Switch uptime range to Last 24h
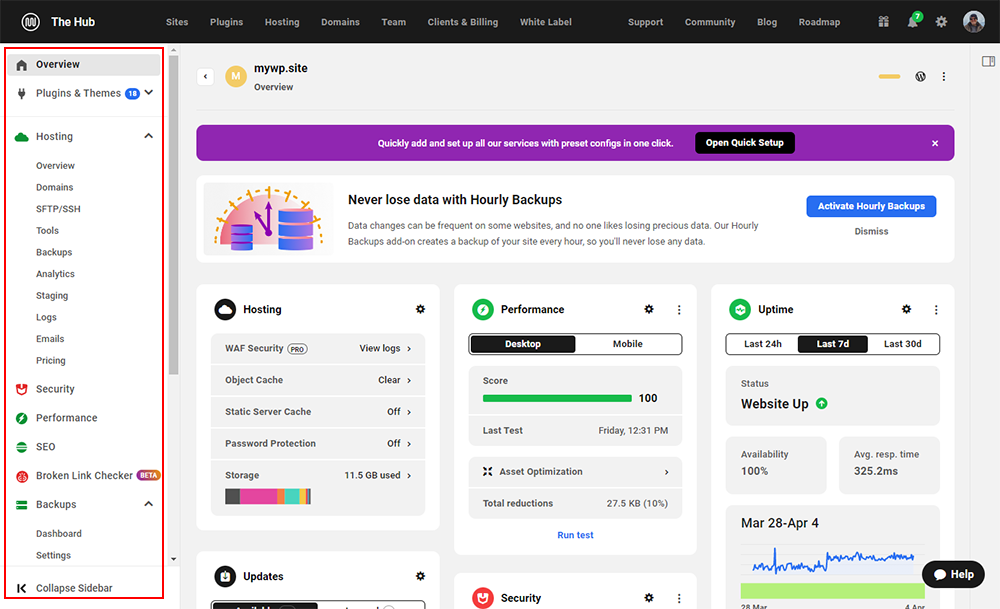Screen dimensions: 1000x609 (763, 344)
